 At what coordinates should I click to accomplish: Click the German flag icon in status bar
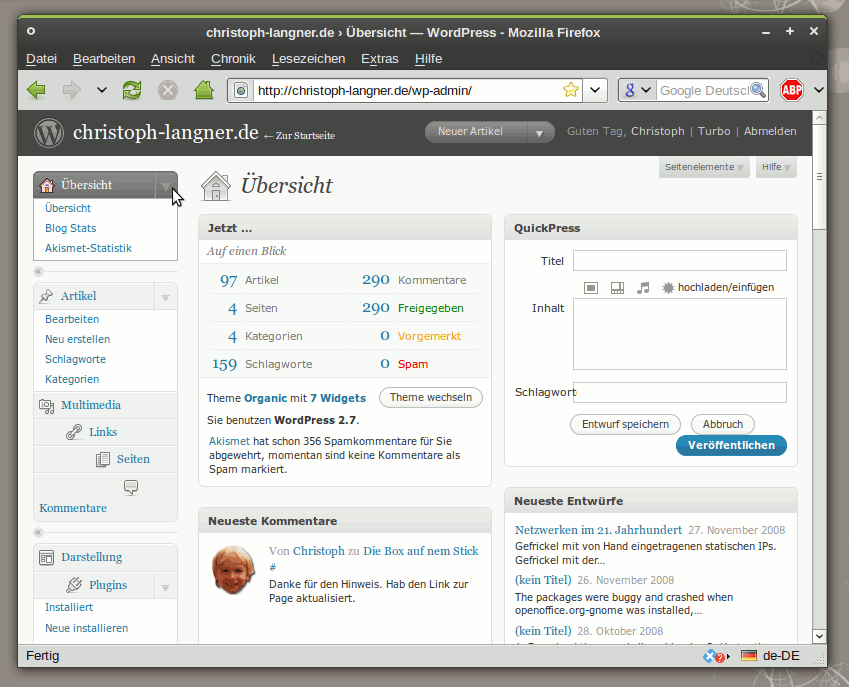tap(749, 656)
